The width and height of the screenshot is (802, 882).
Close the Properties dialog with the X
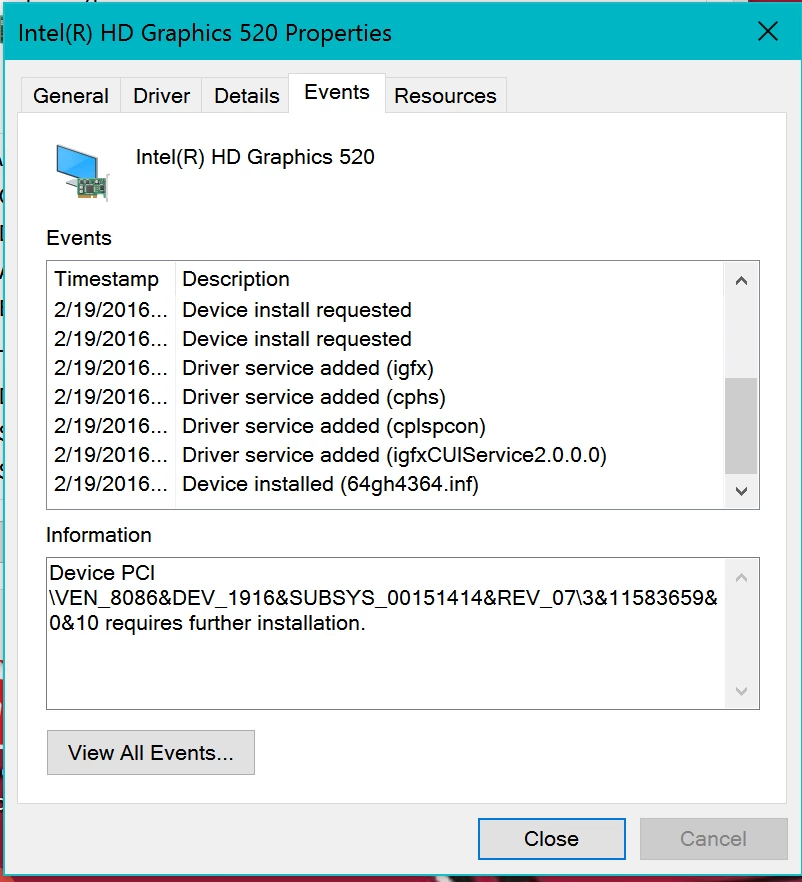(768, 32)
